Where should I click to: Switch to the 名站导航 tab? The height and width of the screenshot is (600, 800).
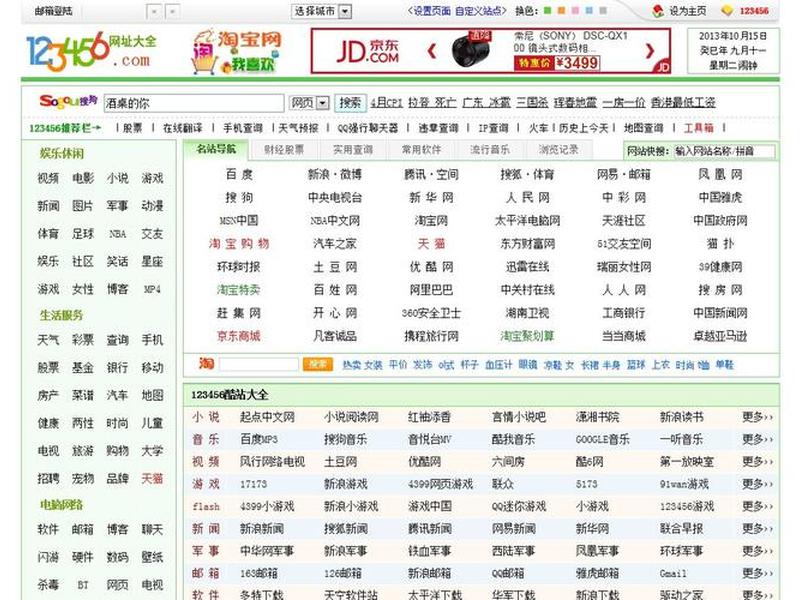pos(216,149)
